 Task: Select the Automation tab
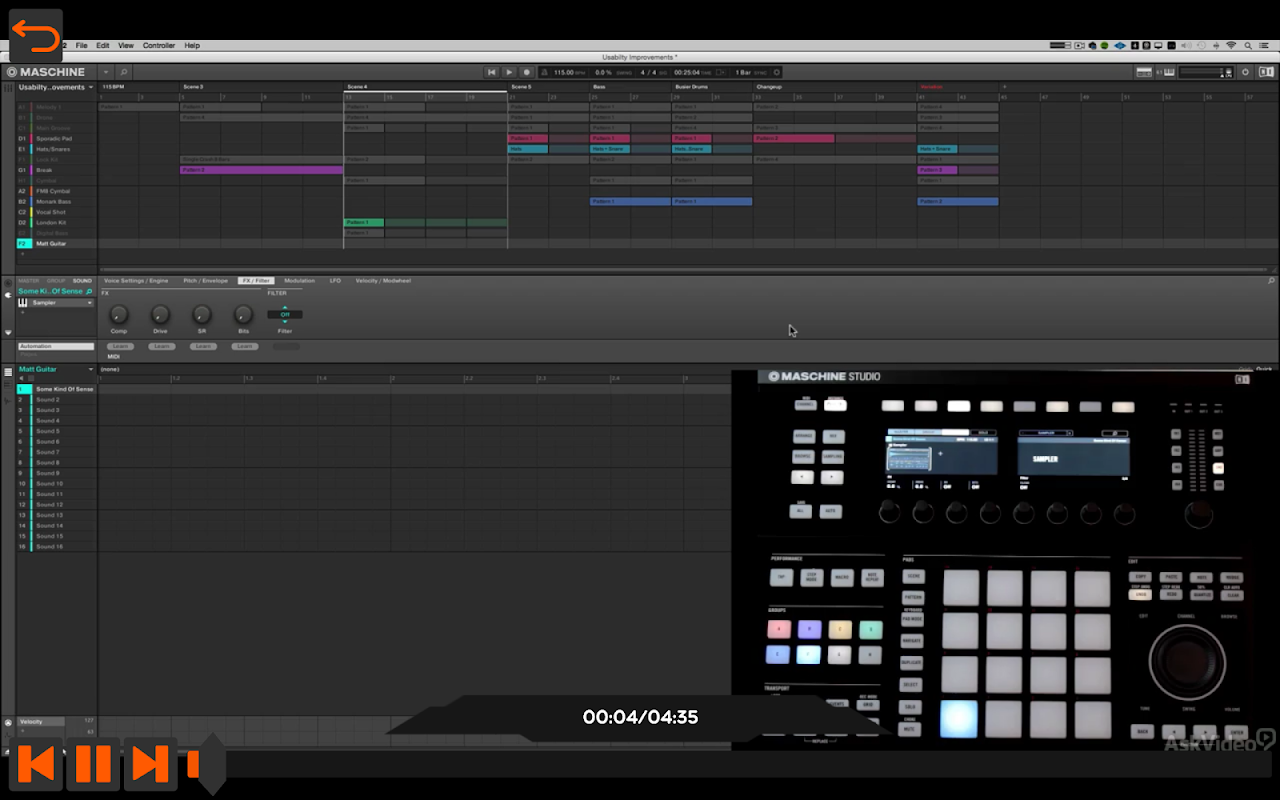[55, 346]
